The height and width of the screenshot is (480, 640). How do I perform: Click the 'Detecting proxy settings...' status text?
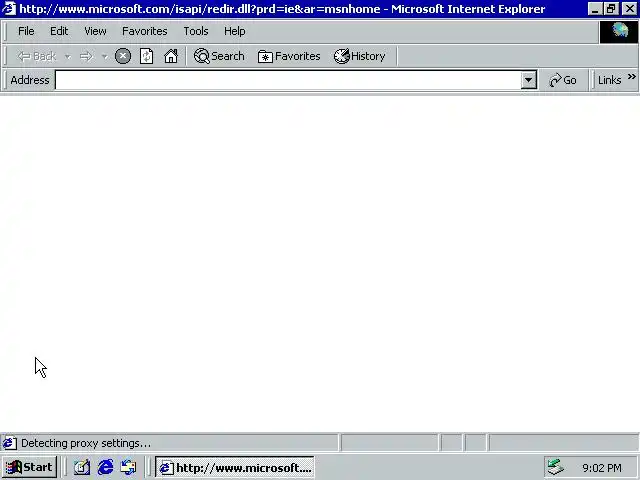point(86,443)
